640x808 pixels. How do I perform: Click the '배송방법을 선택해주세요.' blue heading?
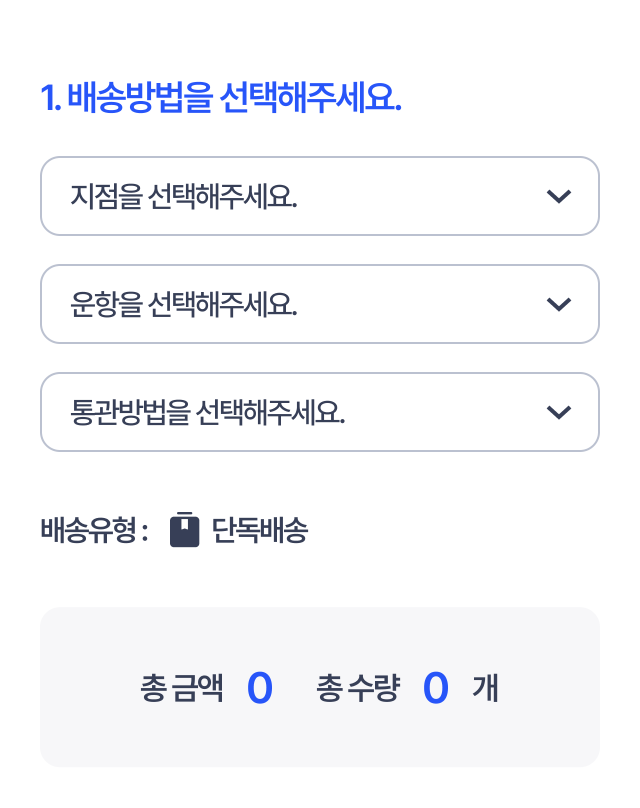234,99
